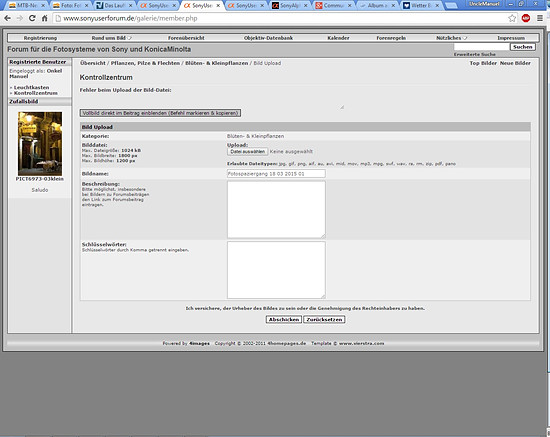Expand the Nützliches menu
The width and height of the screenshot is (550, 437).
click(451, 38)
